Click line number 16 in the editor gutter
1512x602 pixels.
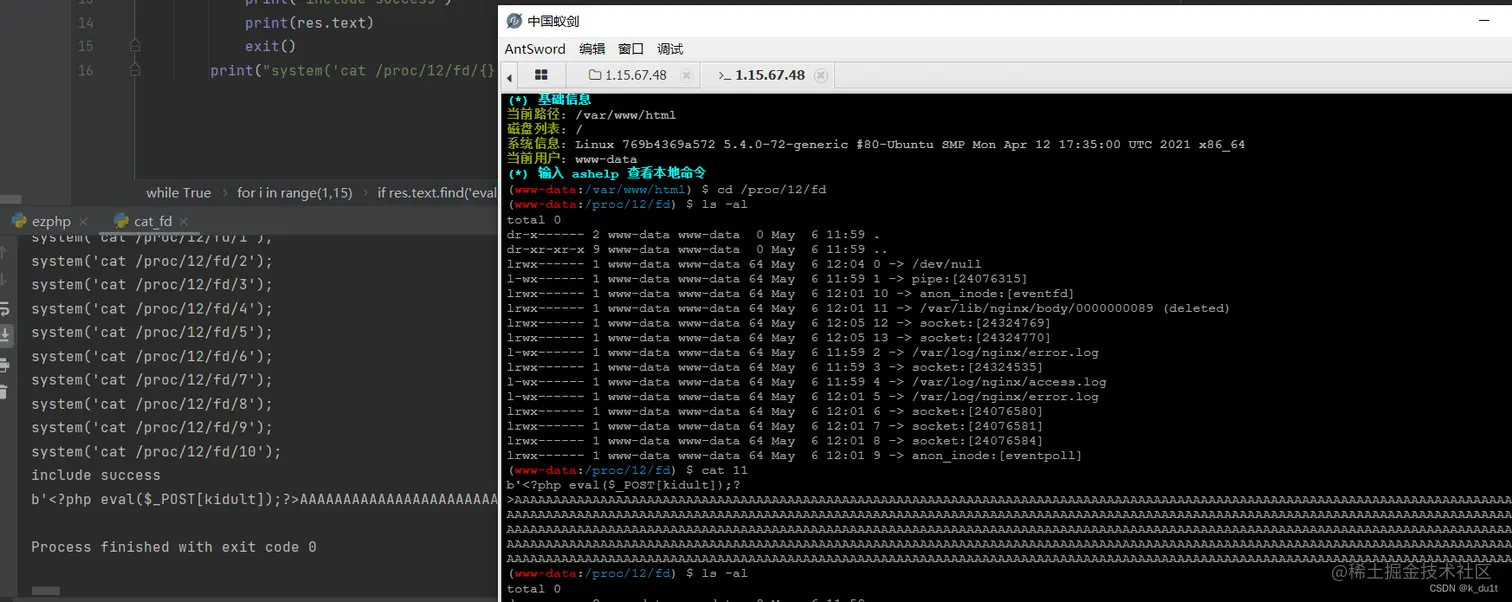click(x=85, y=71)
